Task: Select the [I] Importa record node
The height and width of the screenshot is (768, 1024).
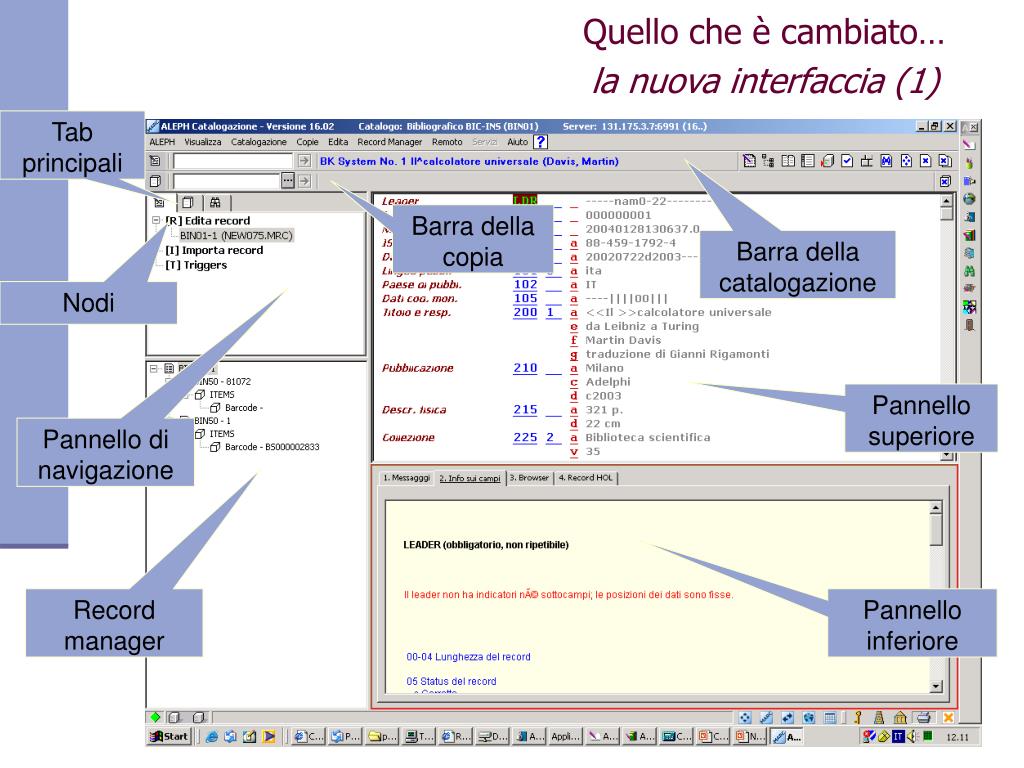Action: (214, 250)
